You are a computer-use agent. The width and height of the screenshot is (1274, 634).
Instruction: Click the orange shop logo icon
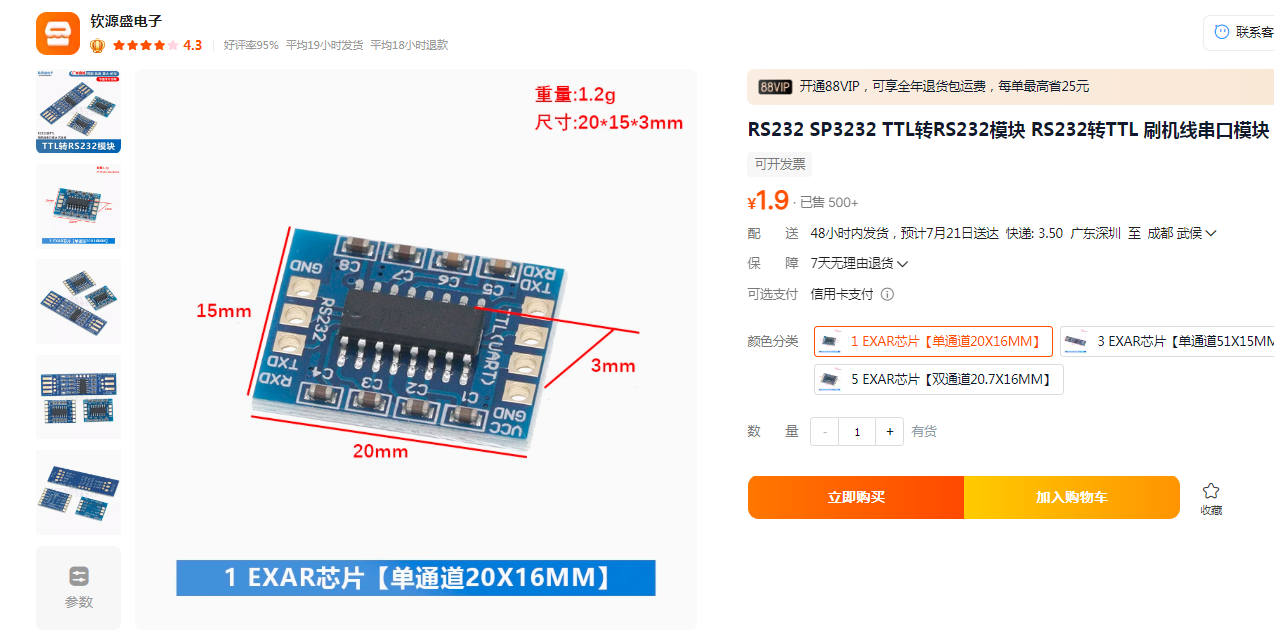58,33
